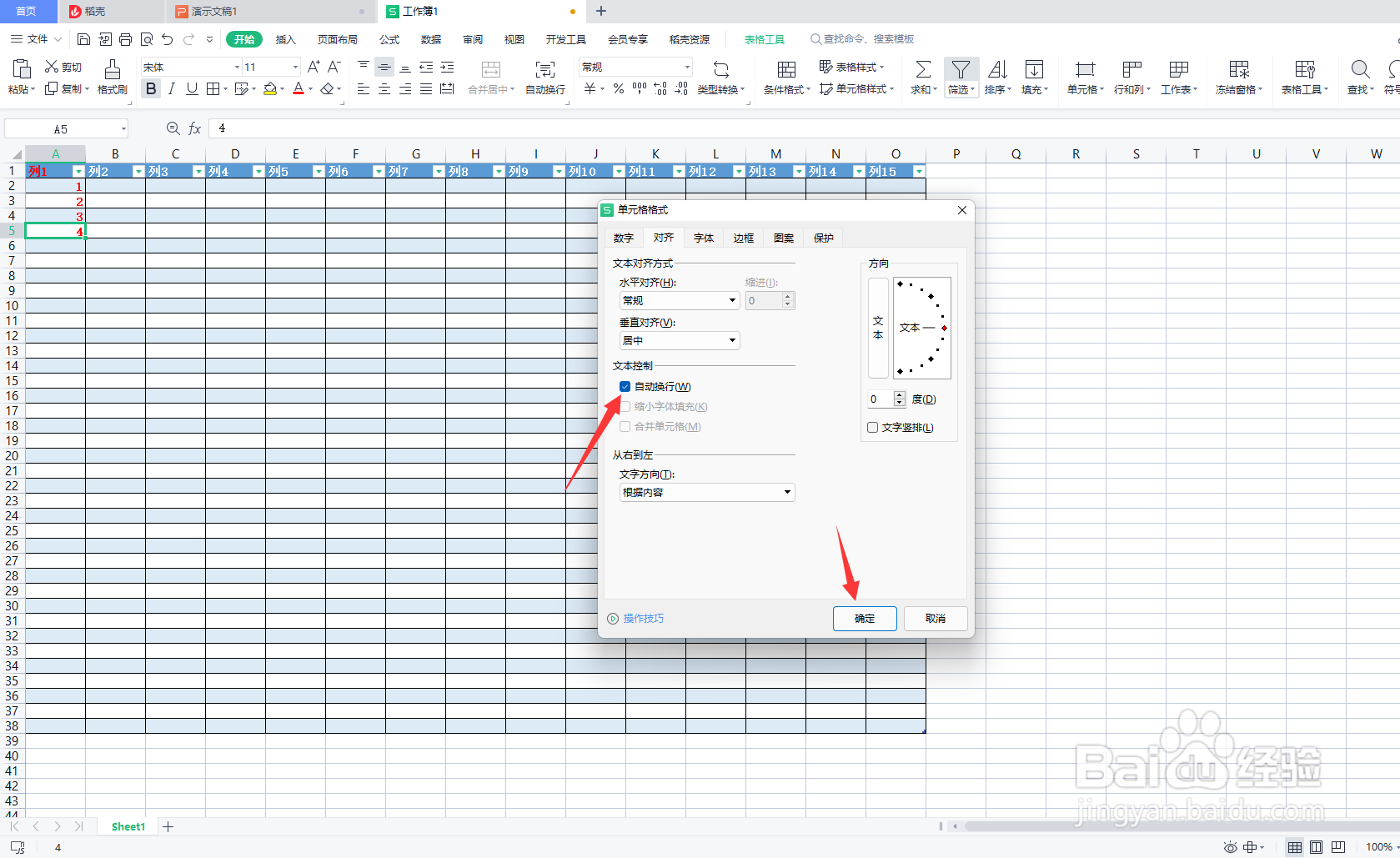
Task: Switch to the 数字 tab in dialog
Action: click(x=624, y=238)
